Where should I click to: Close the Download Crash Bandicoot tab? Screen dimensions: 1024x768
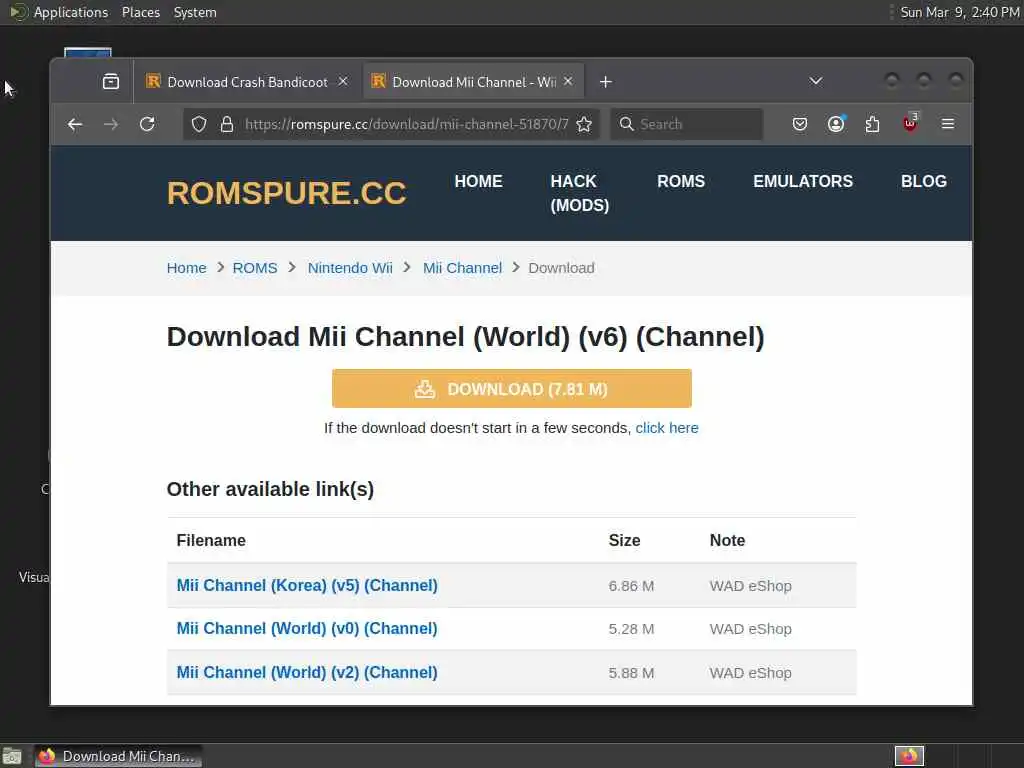pyautogui.click(x=343, y=82)
